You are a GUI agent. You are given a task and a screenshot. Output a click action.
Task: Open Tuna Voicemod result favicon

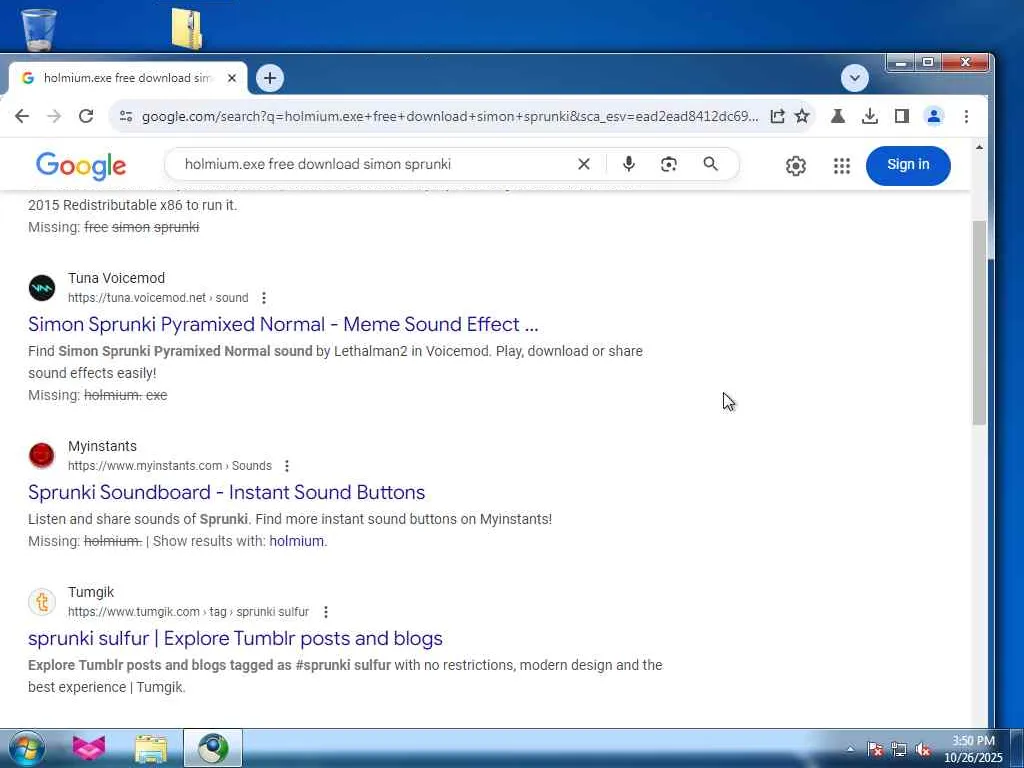(x=42, y=288)
